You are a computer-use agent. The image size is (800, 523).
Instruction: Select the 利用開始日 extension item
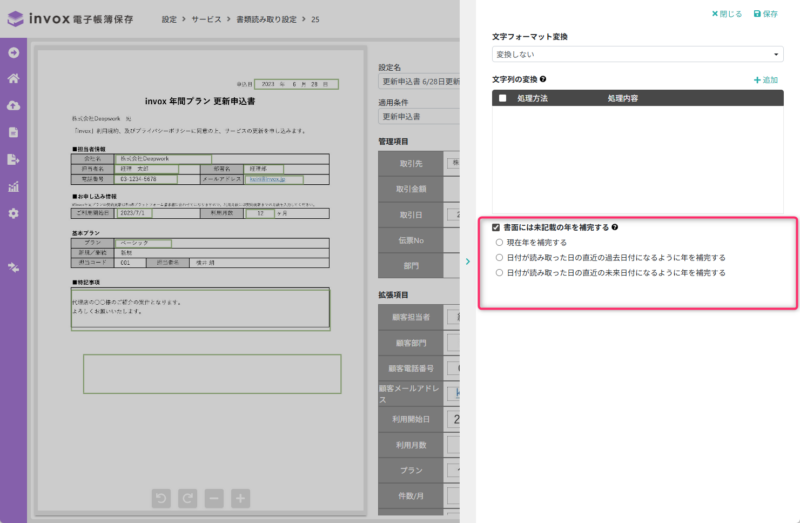click(x=411, y=419)
